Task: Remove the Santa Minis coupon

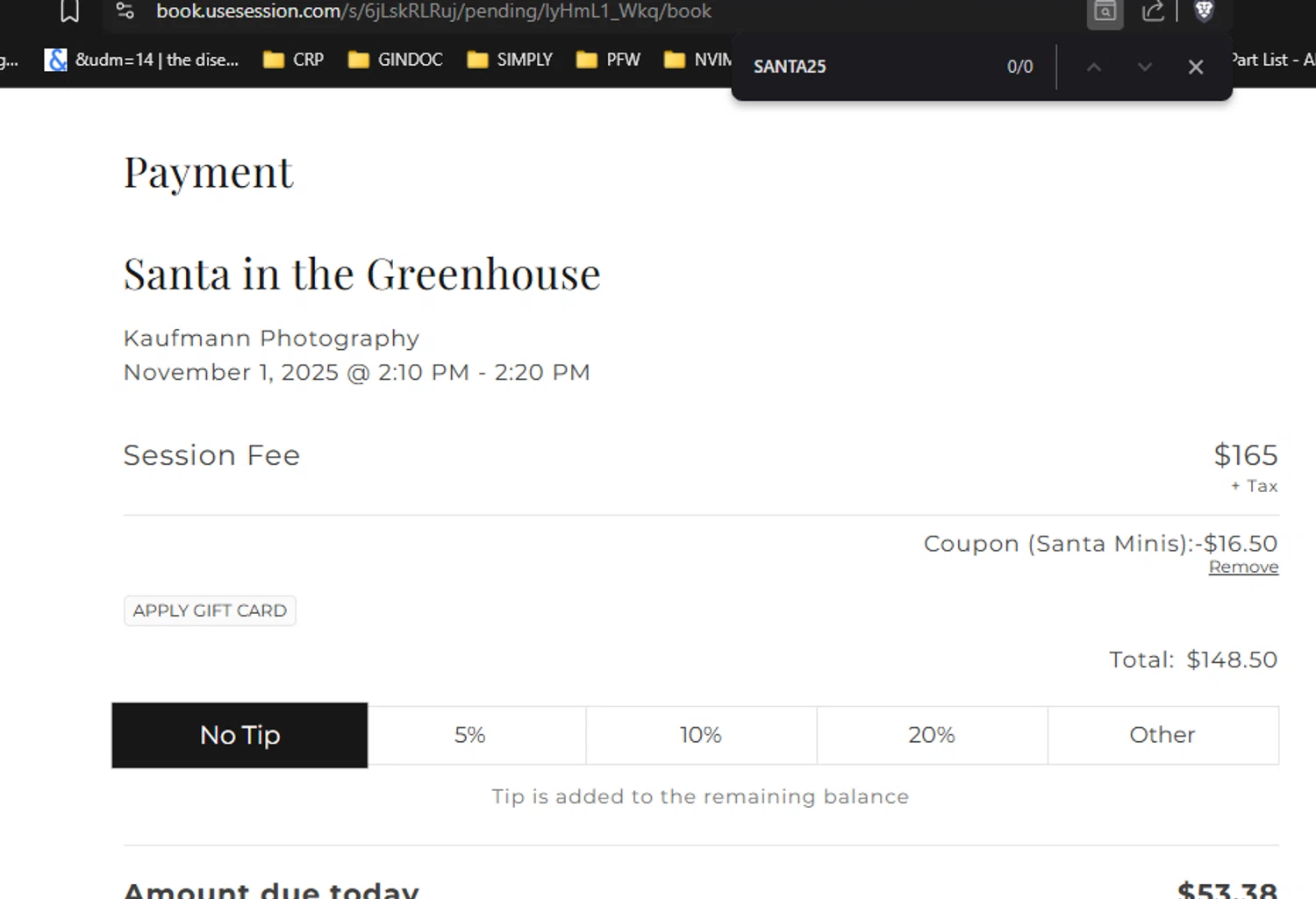Action: (1243, 567)
